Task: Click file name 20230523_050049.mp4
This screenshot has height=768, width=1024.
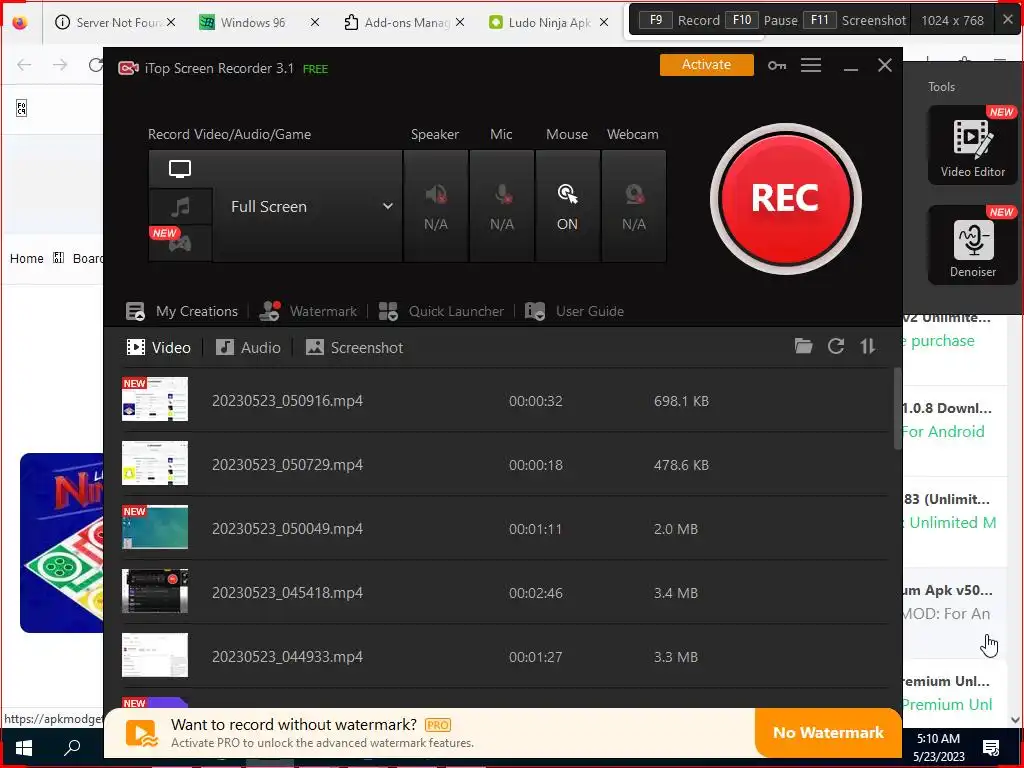Action: tap(287, 529)
